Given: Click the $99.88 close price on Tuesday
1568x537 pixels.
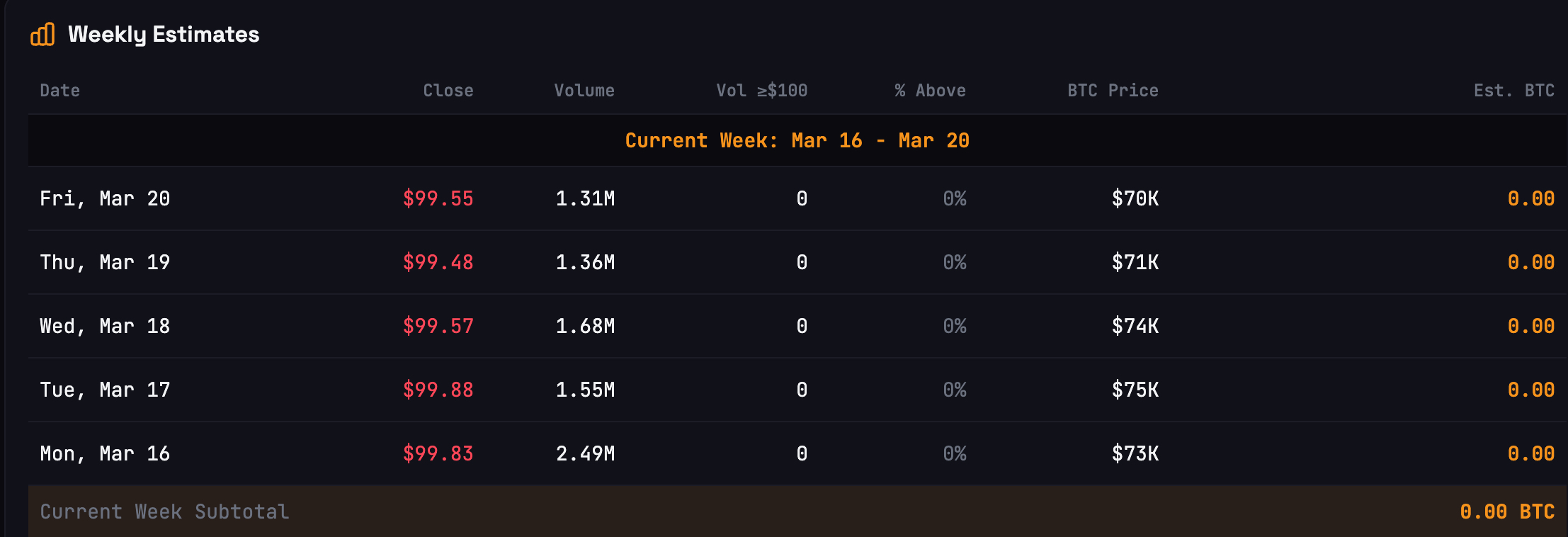Looking at the screenshot, I should click(438, 390).
